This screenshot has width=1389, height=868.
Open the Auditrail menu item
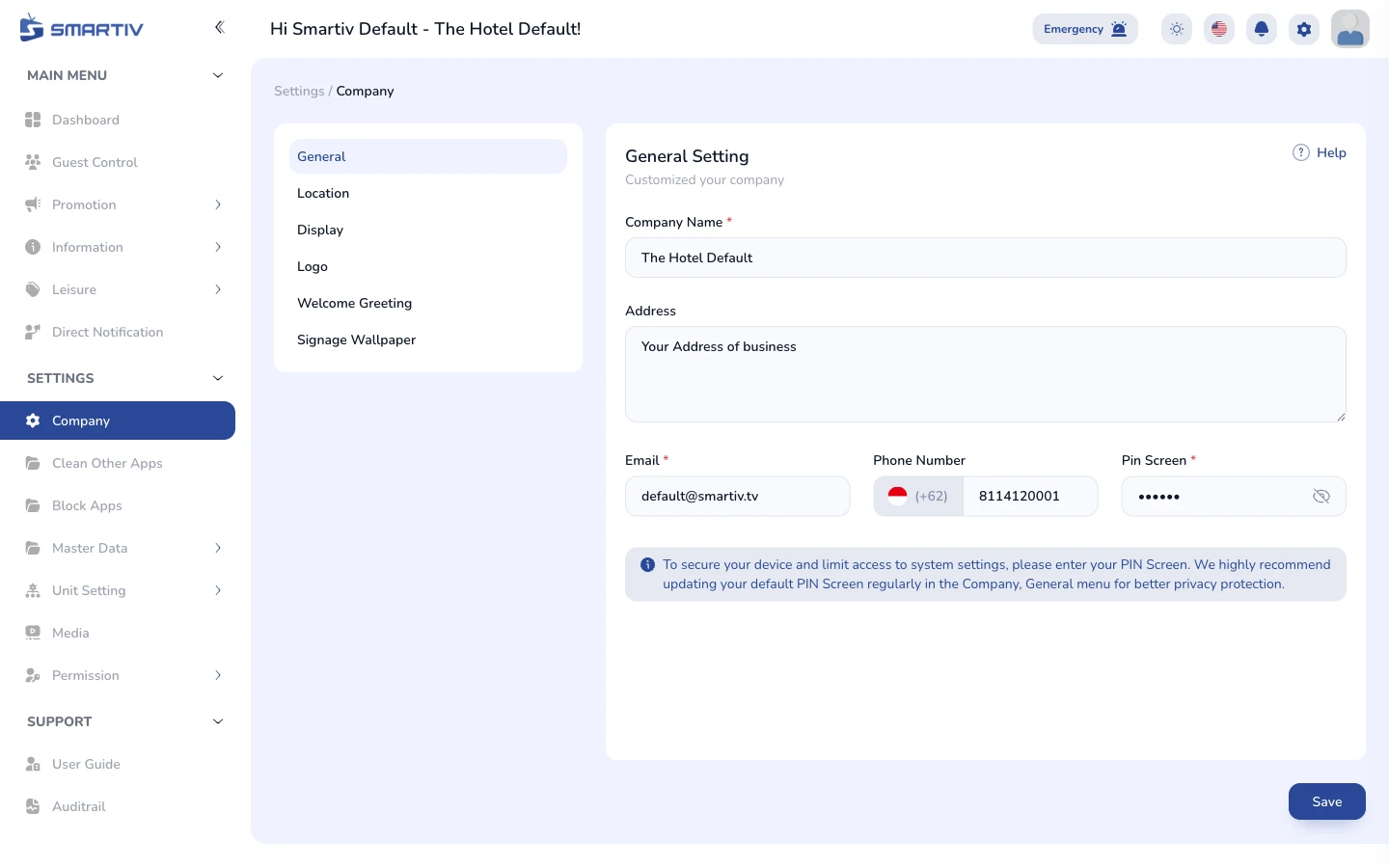(x=118, y=806)
